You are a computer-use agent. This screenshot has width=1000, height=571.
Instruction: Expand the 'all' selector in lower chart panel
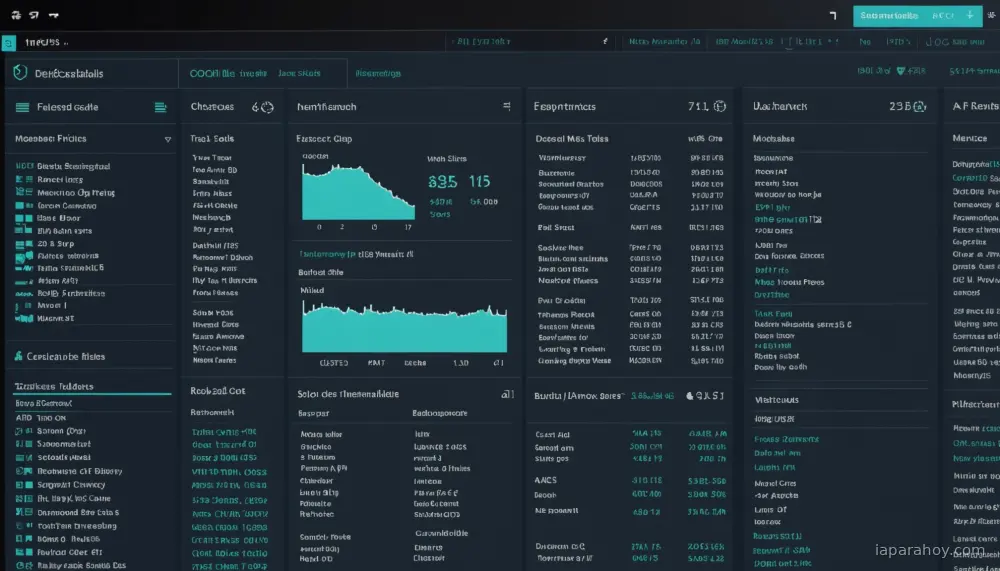pos(507,394)
